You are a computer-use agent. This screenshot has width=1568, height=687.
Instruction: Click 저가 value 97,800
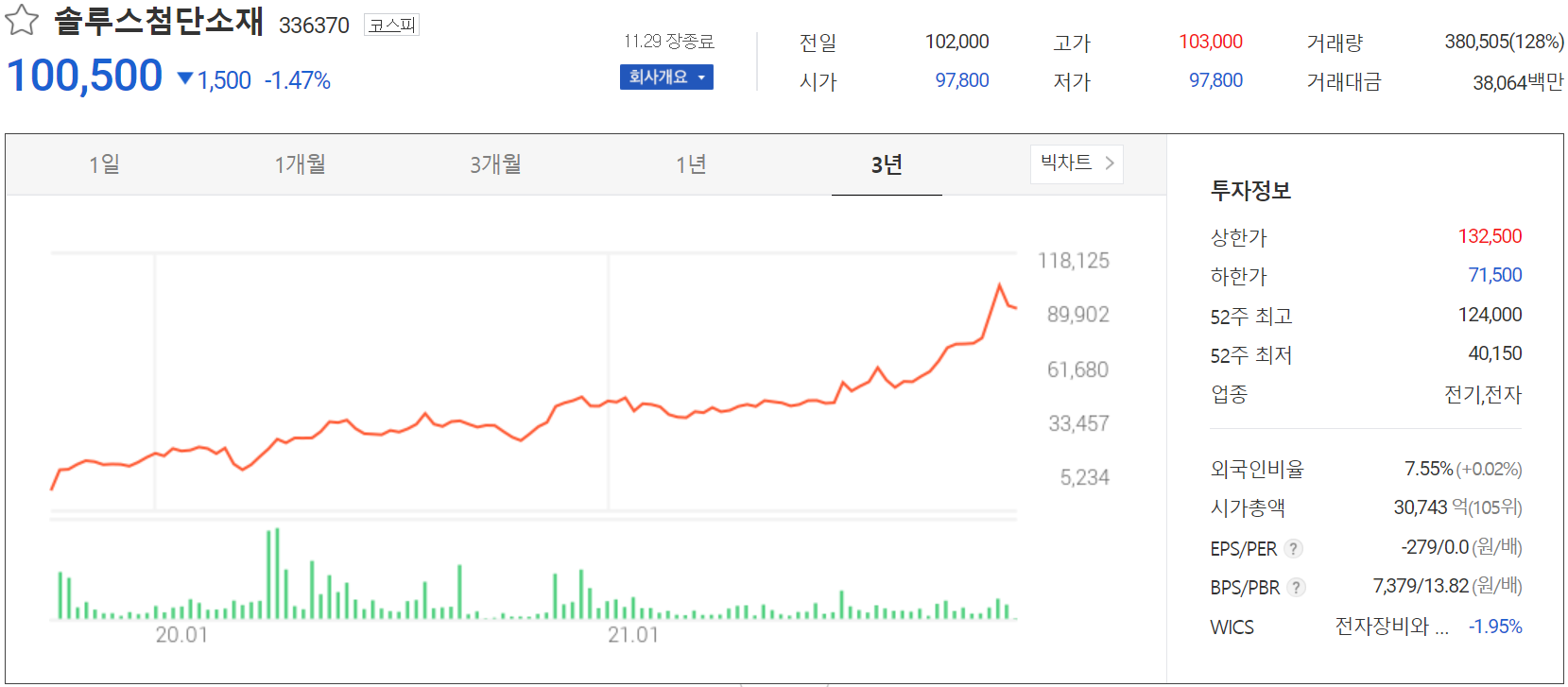(1215, 80)
